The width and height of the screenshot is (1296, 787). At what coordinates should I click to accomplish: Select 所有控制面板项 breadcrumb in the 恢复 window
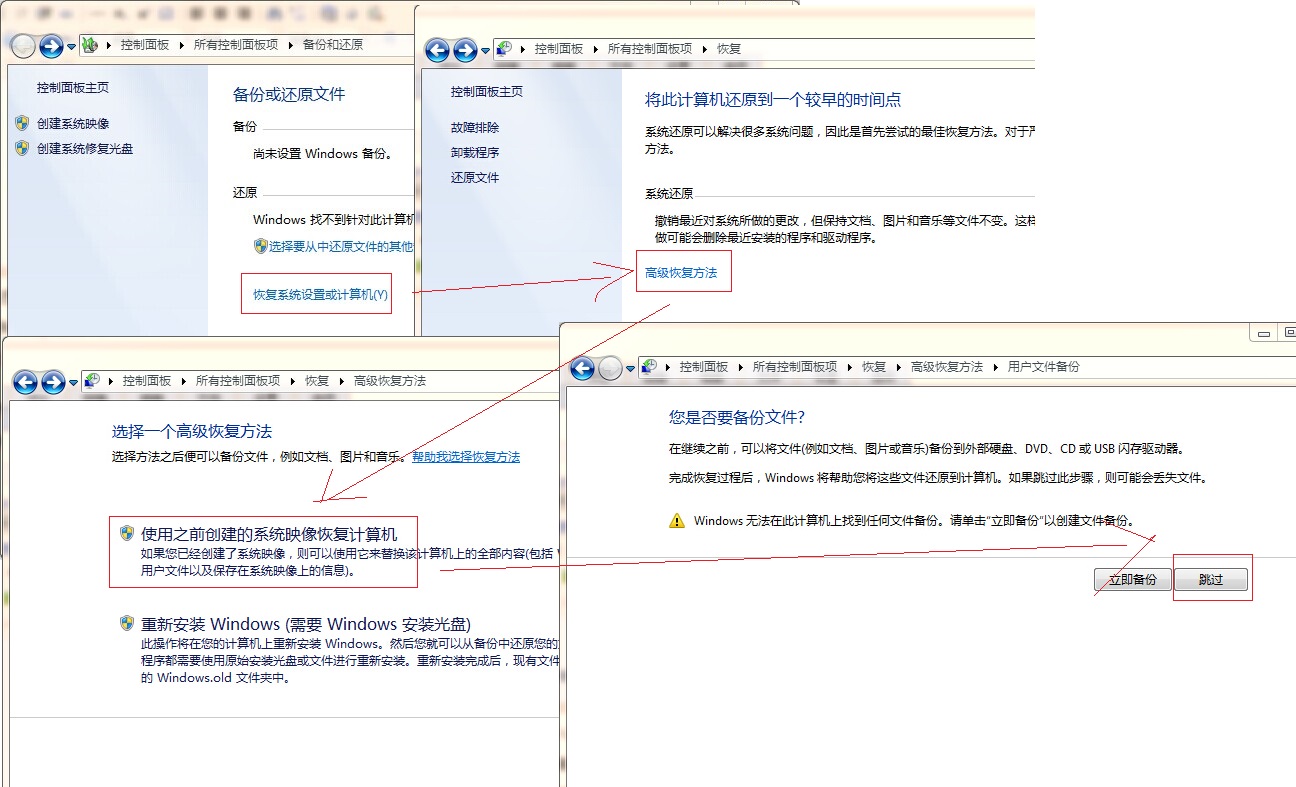click(650, 48)
